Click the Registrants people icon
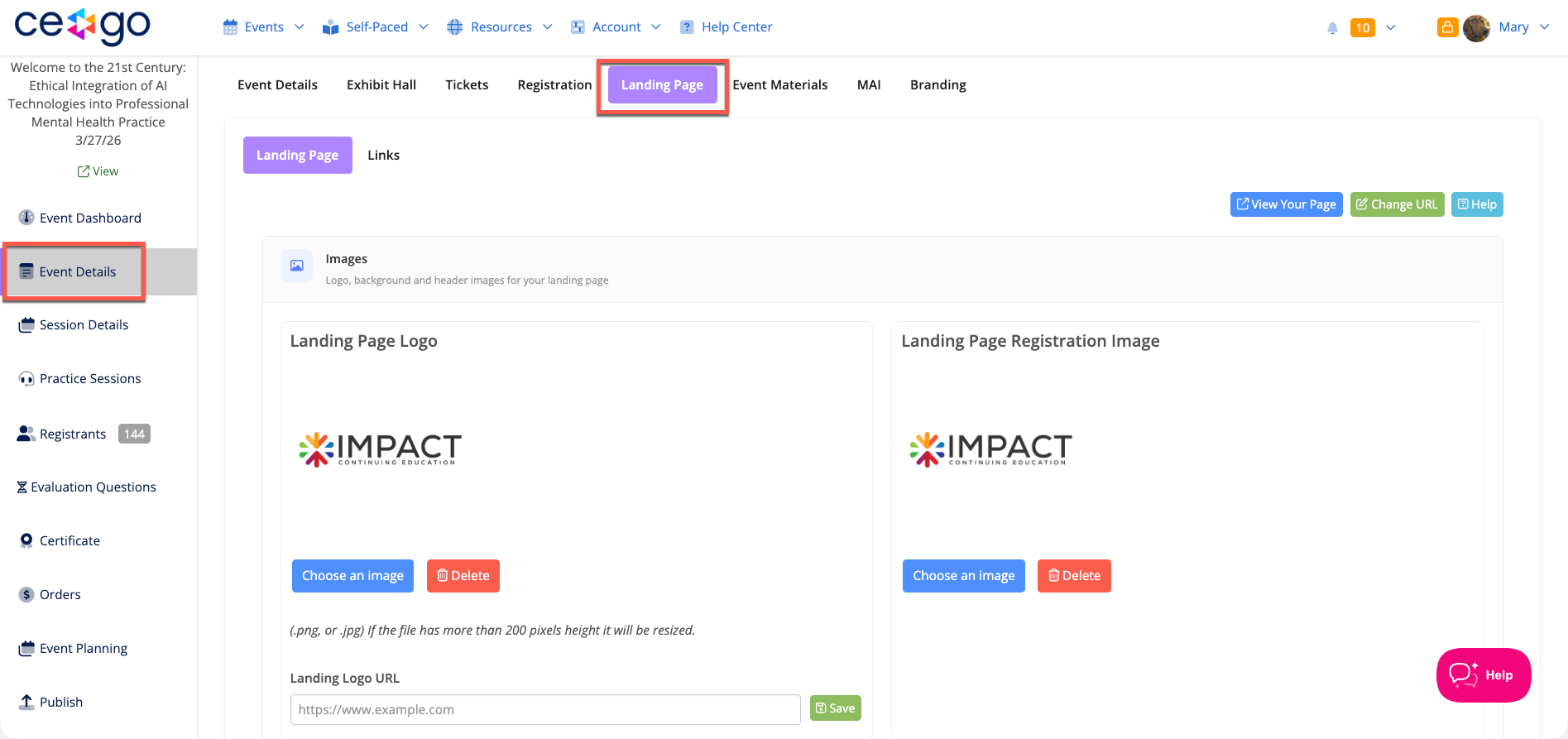This screenshot has width=1568, height=739. coord(26,434)
